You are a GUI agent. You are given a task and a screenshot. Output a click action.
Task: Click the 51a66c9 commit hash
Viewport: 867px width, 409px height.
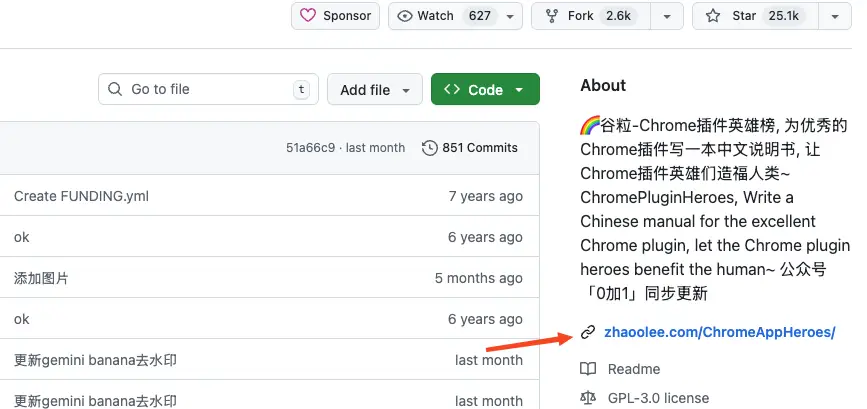coord(310,148)
